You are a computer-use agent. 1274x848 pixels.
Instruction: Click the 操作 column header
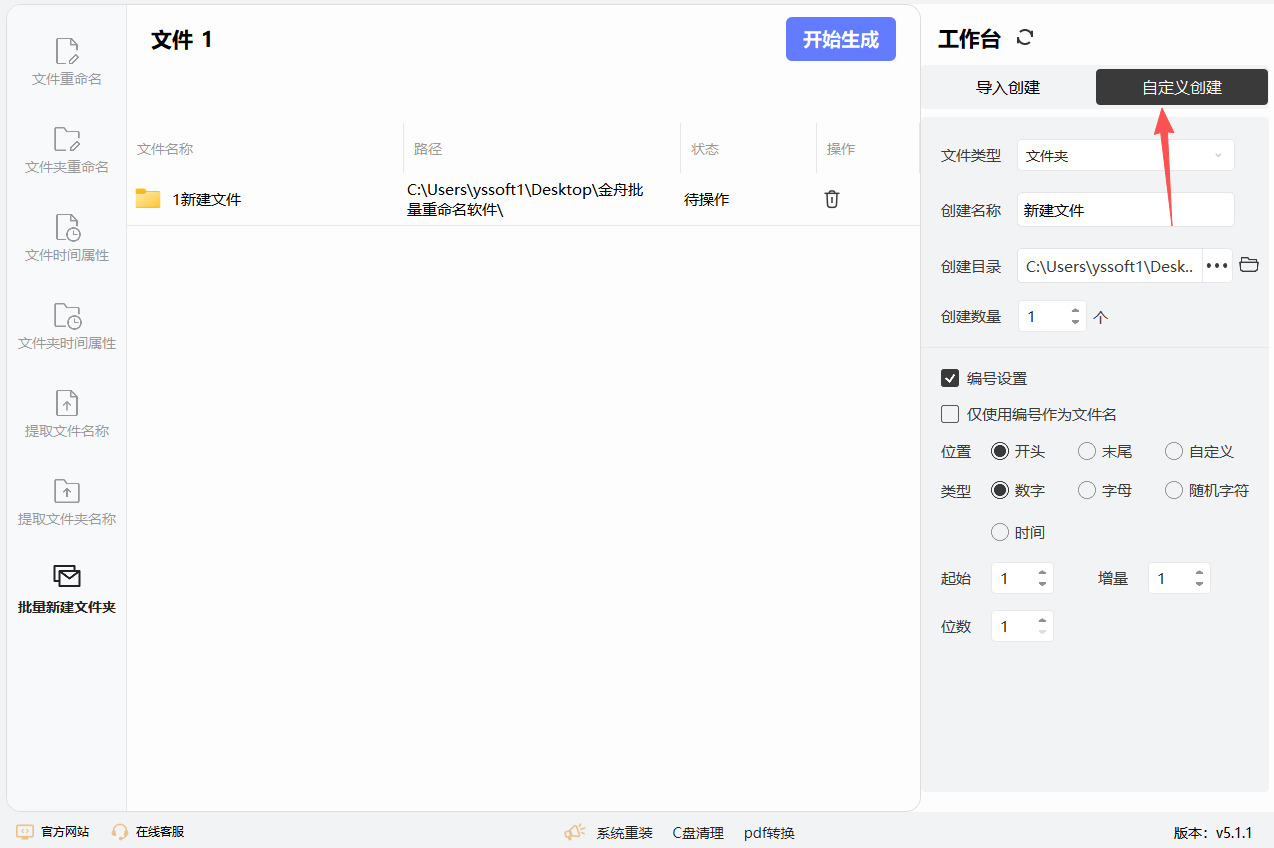[x=841, y=149]
